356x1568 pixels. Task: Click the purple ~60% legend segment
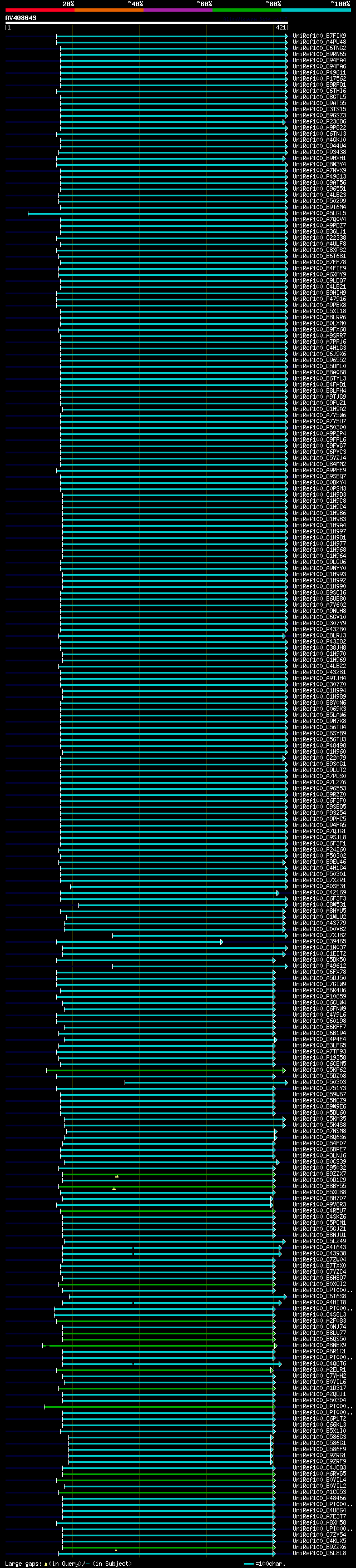177,10
